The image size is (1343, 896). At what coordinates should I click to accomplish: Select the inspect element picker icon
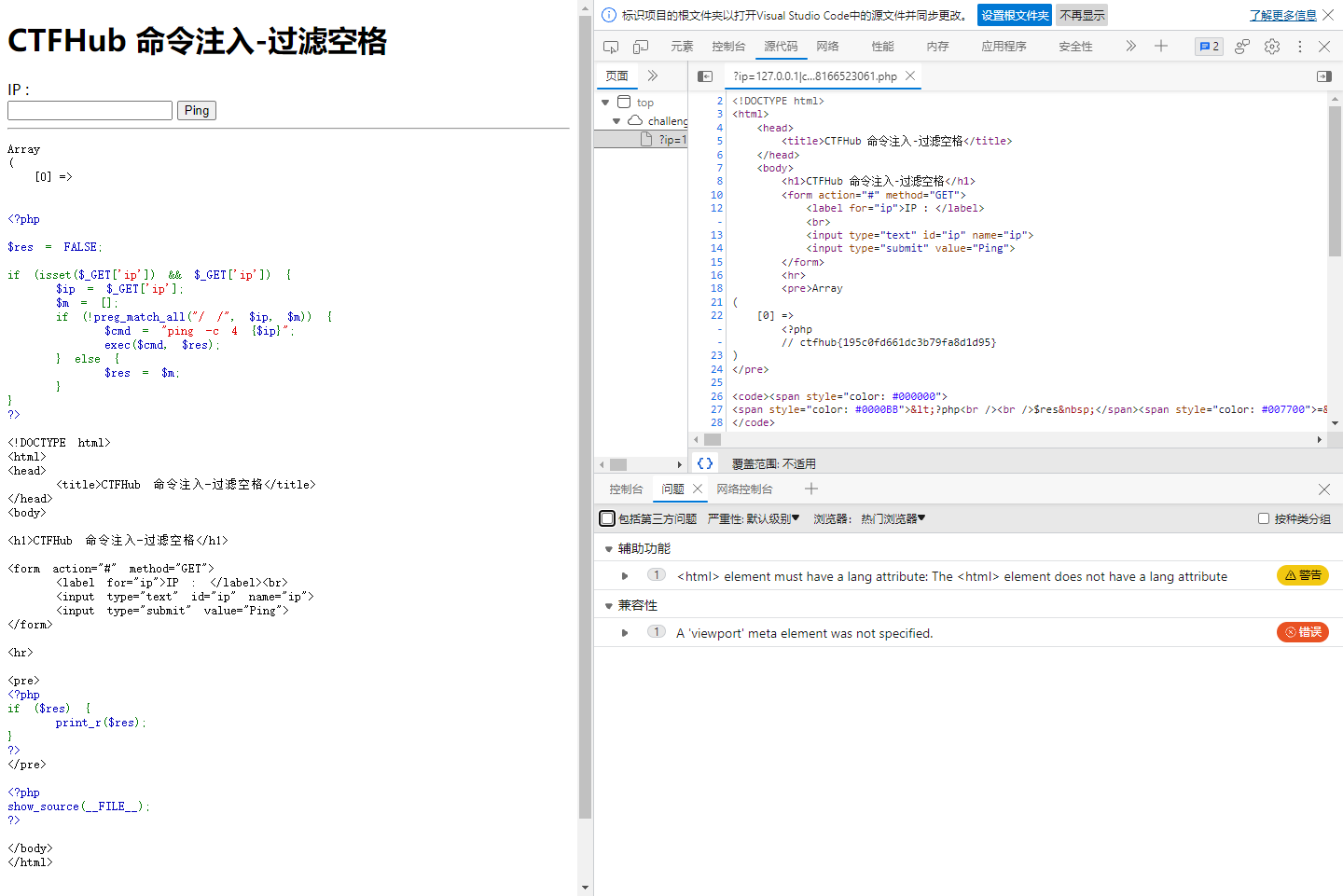[611, 47]
